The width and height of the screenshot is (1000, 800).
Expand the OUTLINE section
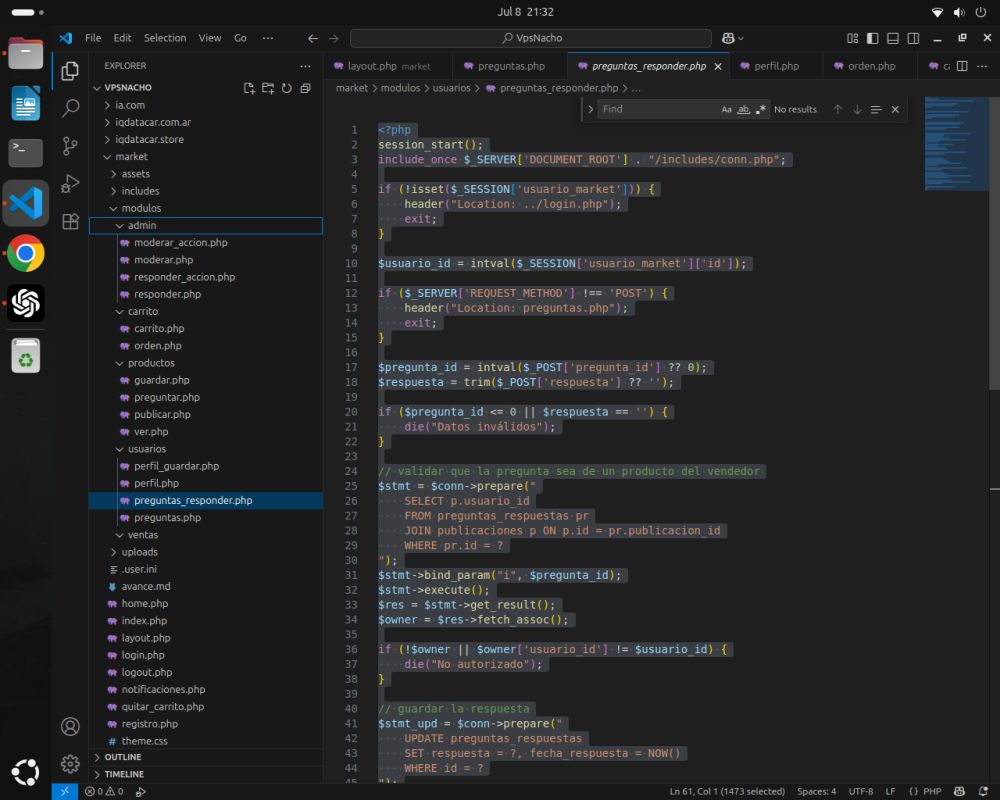[205, 757]
